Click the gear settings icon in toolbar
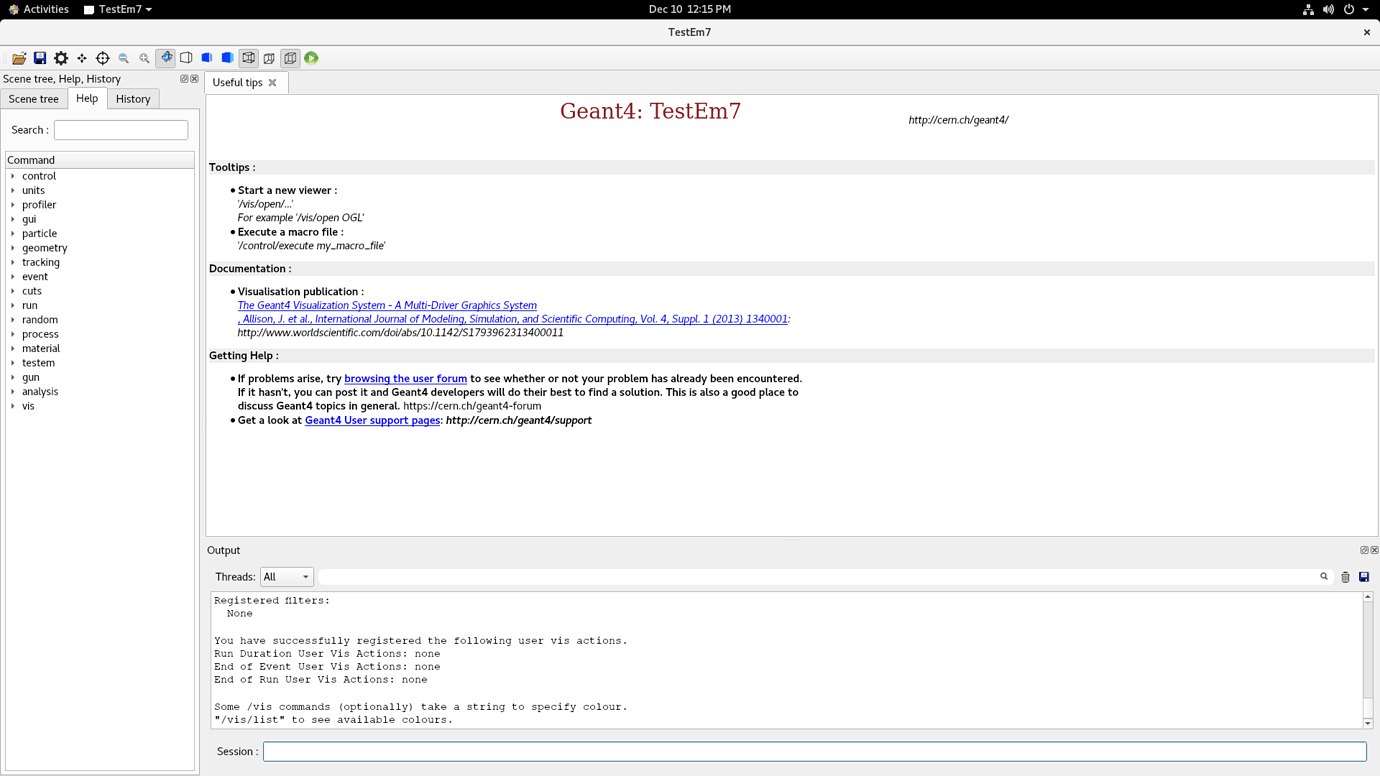This screenshot has height=776, width=1380. point(61,58)
